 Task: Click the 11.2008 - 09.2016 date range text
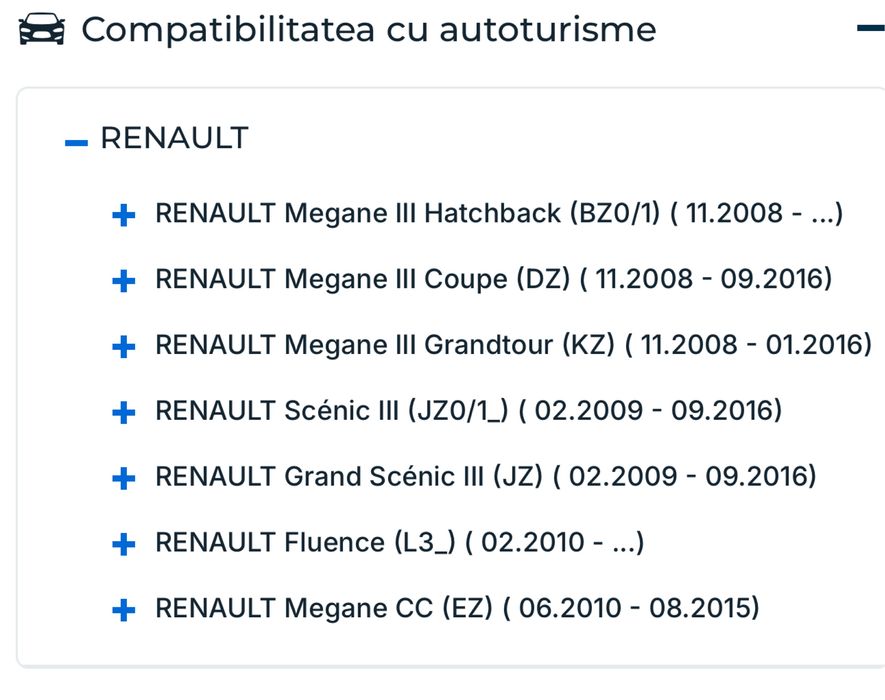pyautogui.click(x=713, y=279)
